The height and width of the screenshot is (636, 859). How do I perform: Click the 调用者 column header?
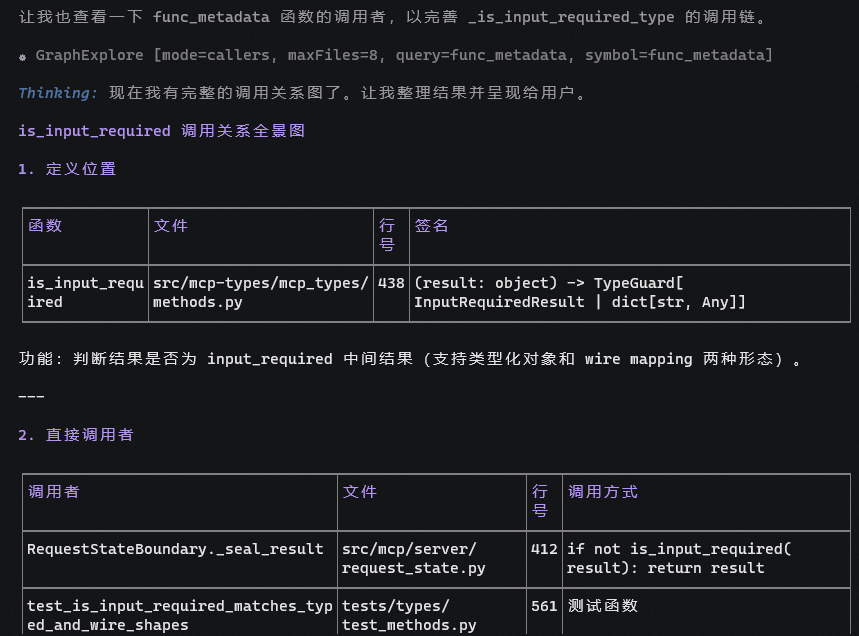[54, 492]
